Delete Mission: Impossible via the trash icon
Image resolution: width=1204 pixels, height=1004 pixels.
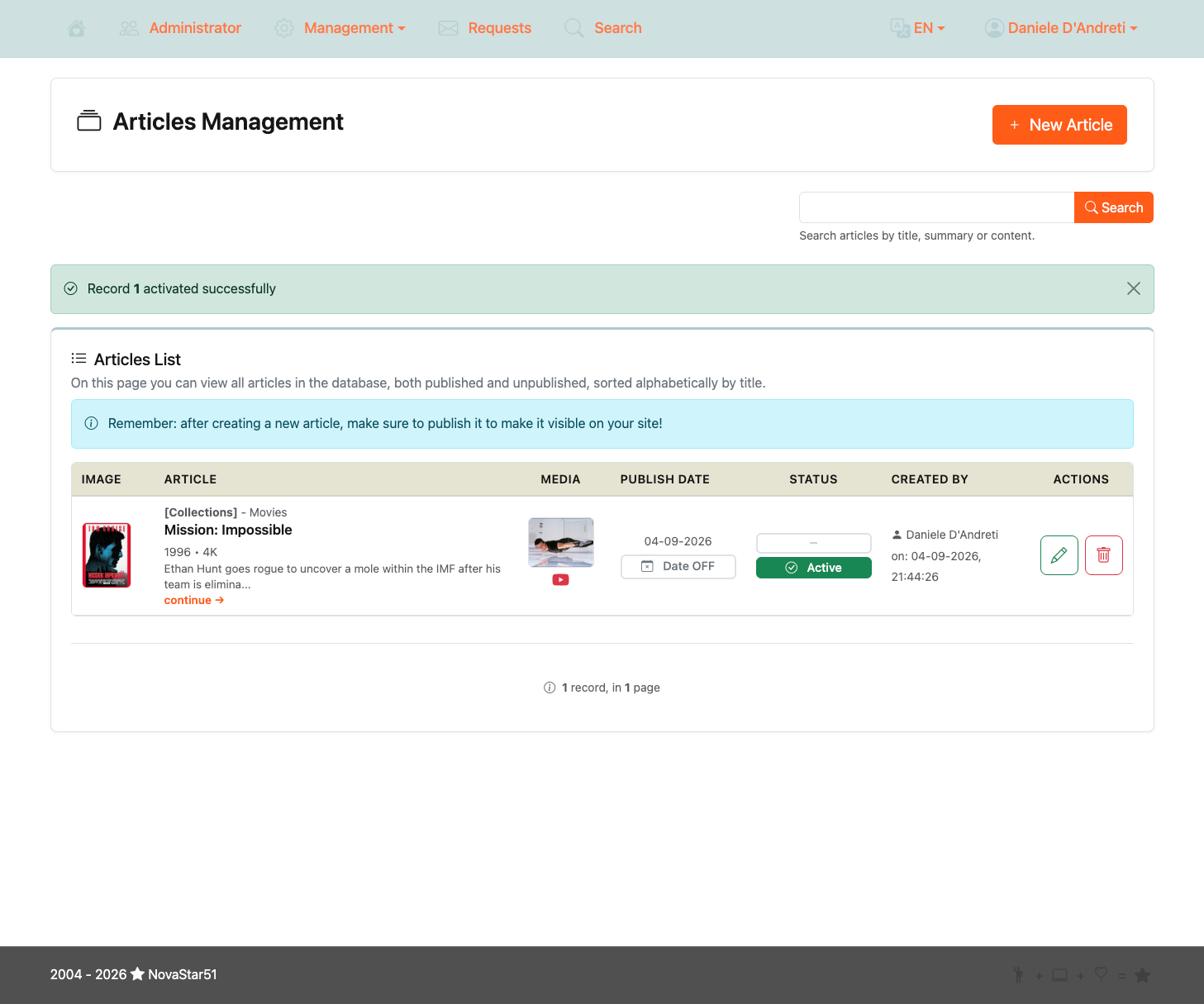coord(1103,555)
